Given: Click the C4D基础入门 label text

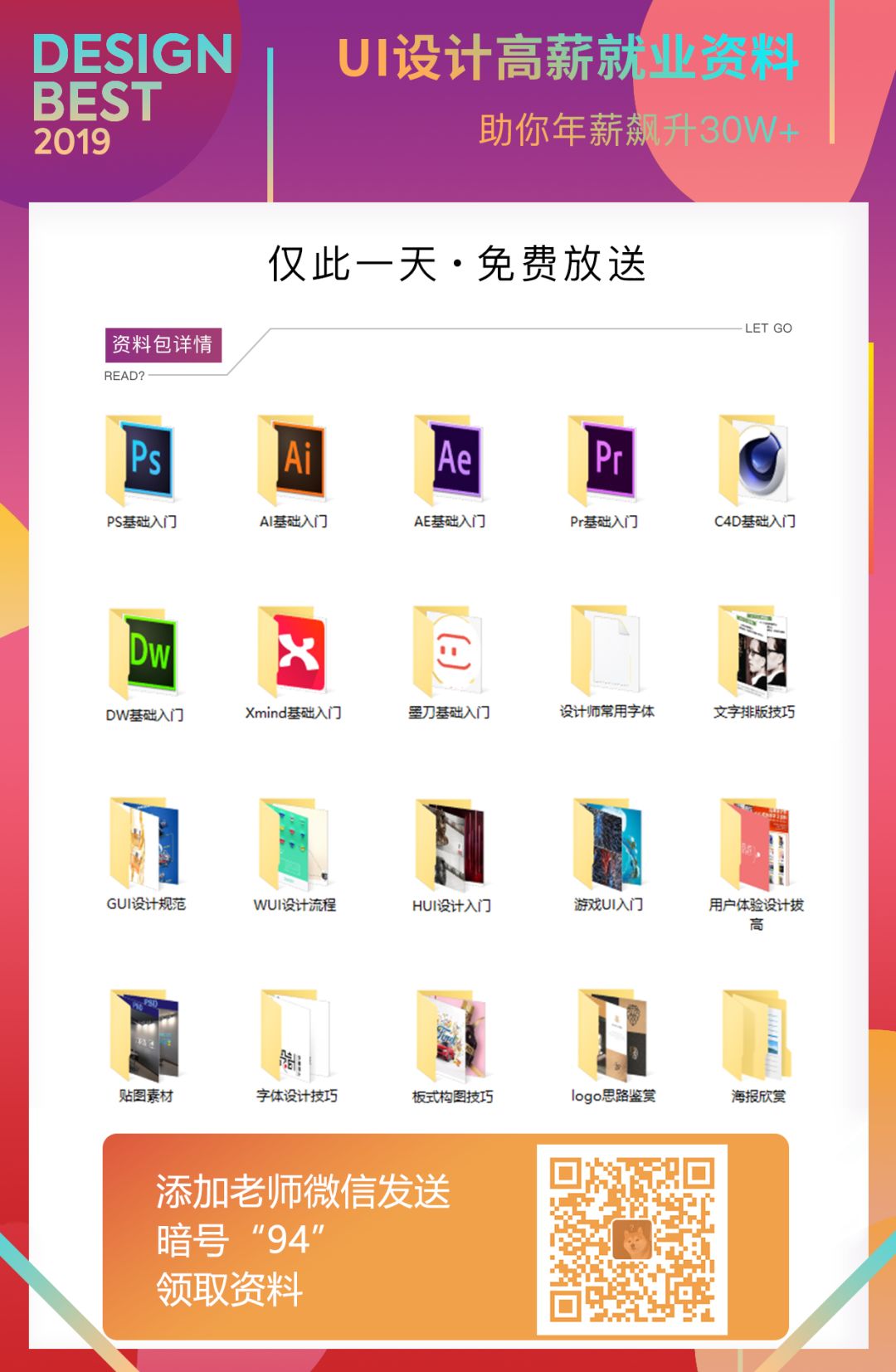Looking at the screenshot, I should click(755, 522).
